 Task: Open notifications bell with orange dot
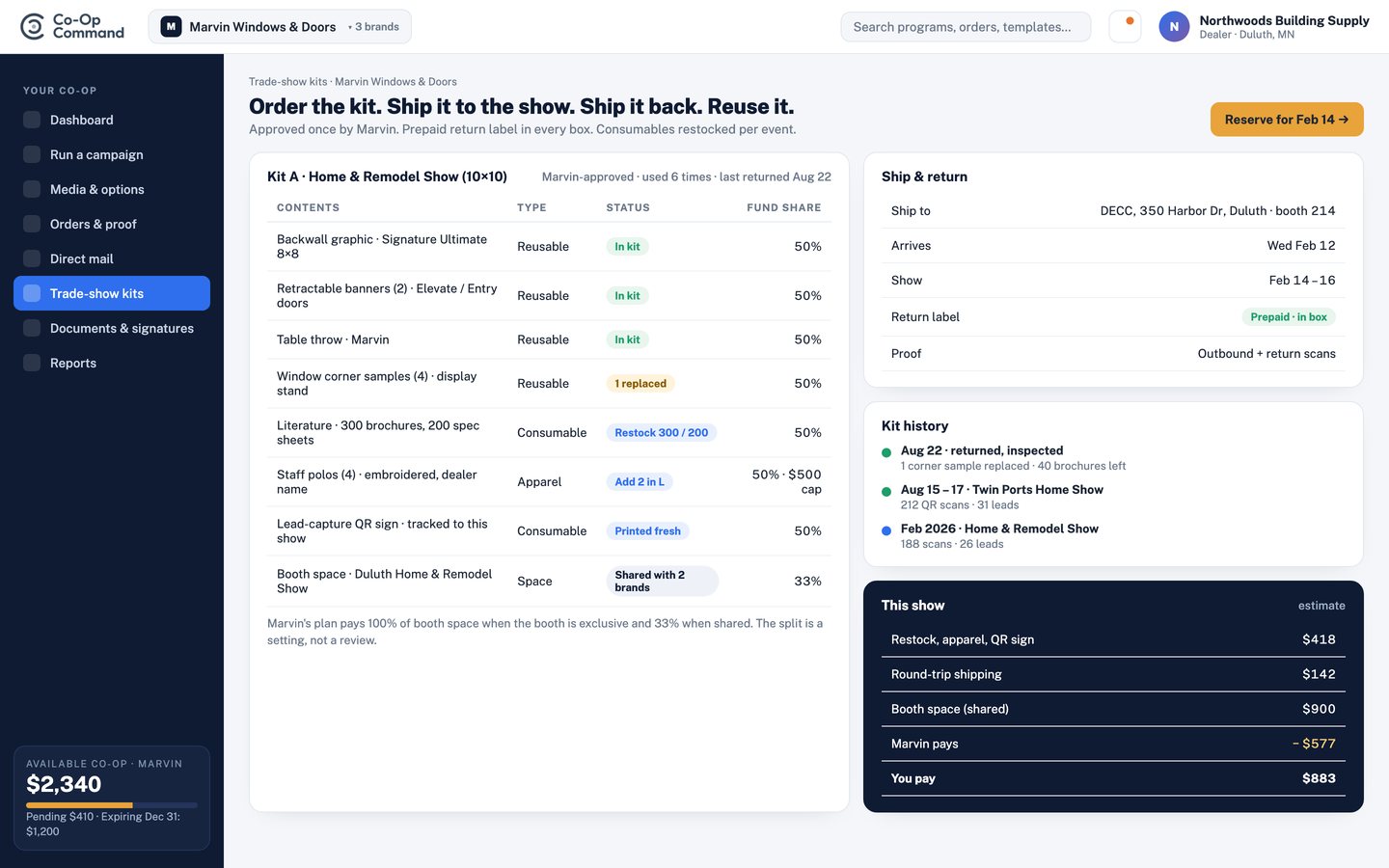click(x=1125, y=26)
